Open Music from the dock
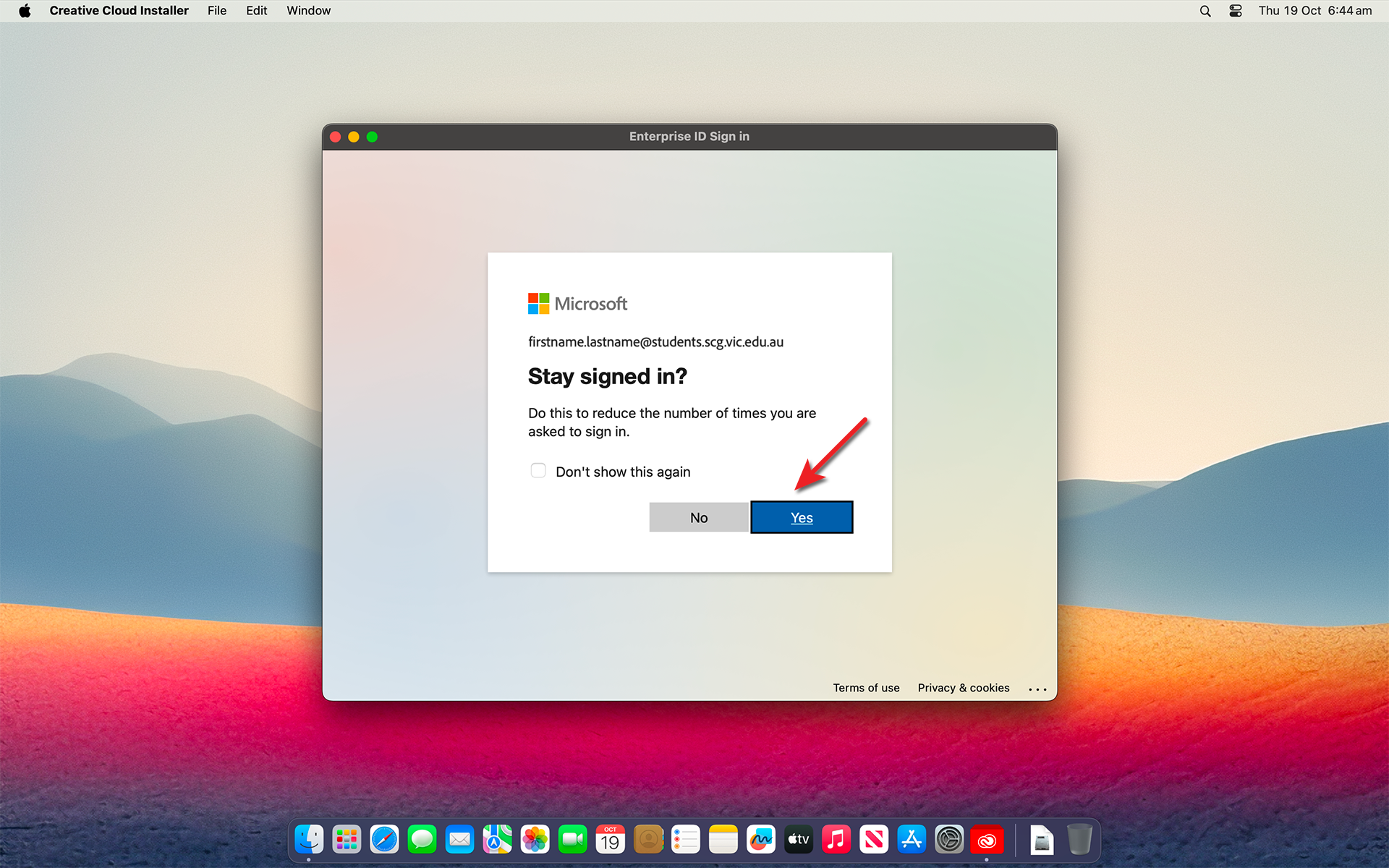 click(x=836, y=840)
